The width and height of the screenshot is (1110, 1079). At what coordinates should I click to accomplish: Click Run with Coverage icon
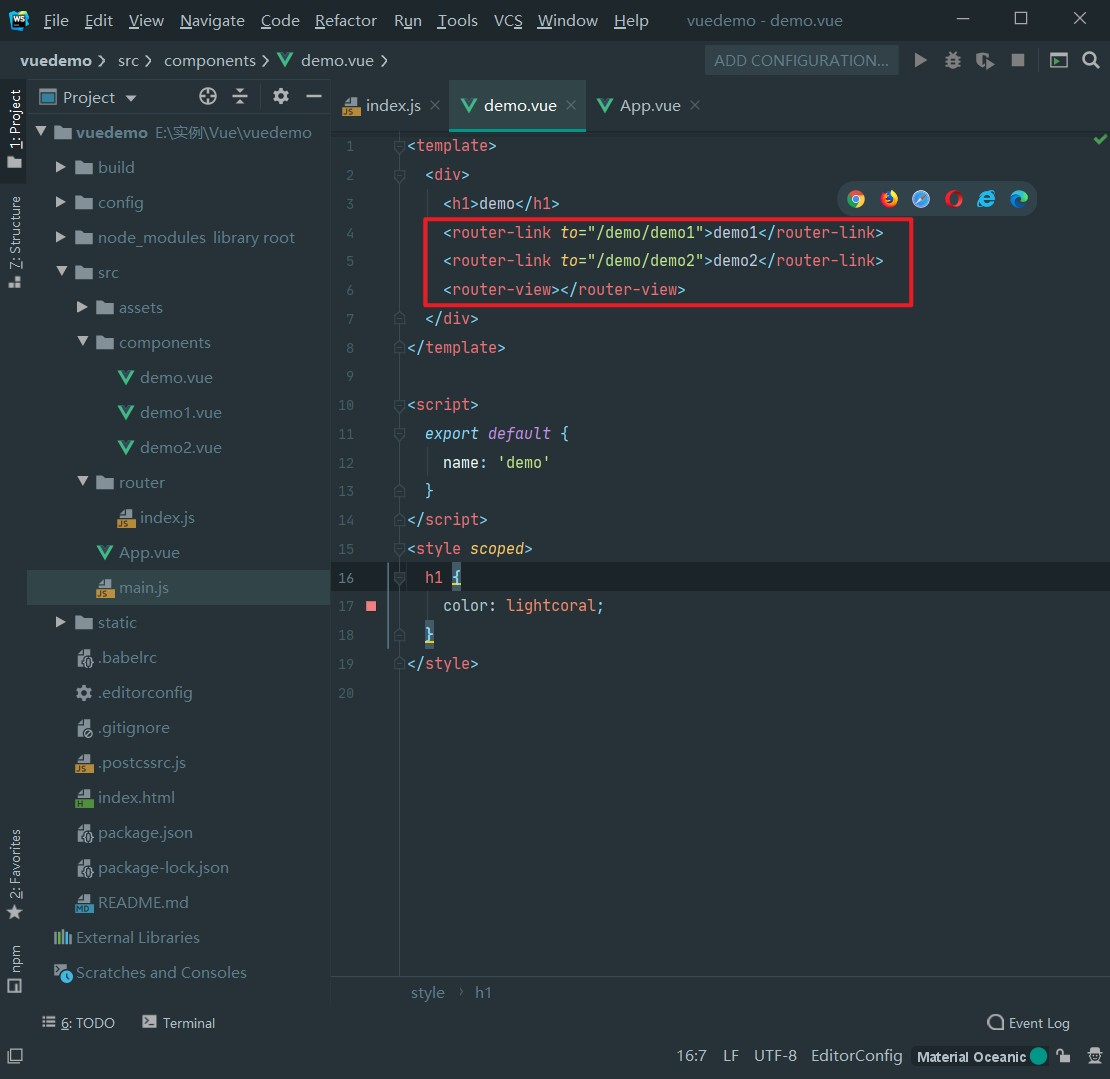pyautogui.click(x=985, y=61)
